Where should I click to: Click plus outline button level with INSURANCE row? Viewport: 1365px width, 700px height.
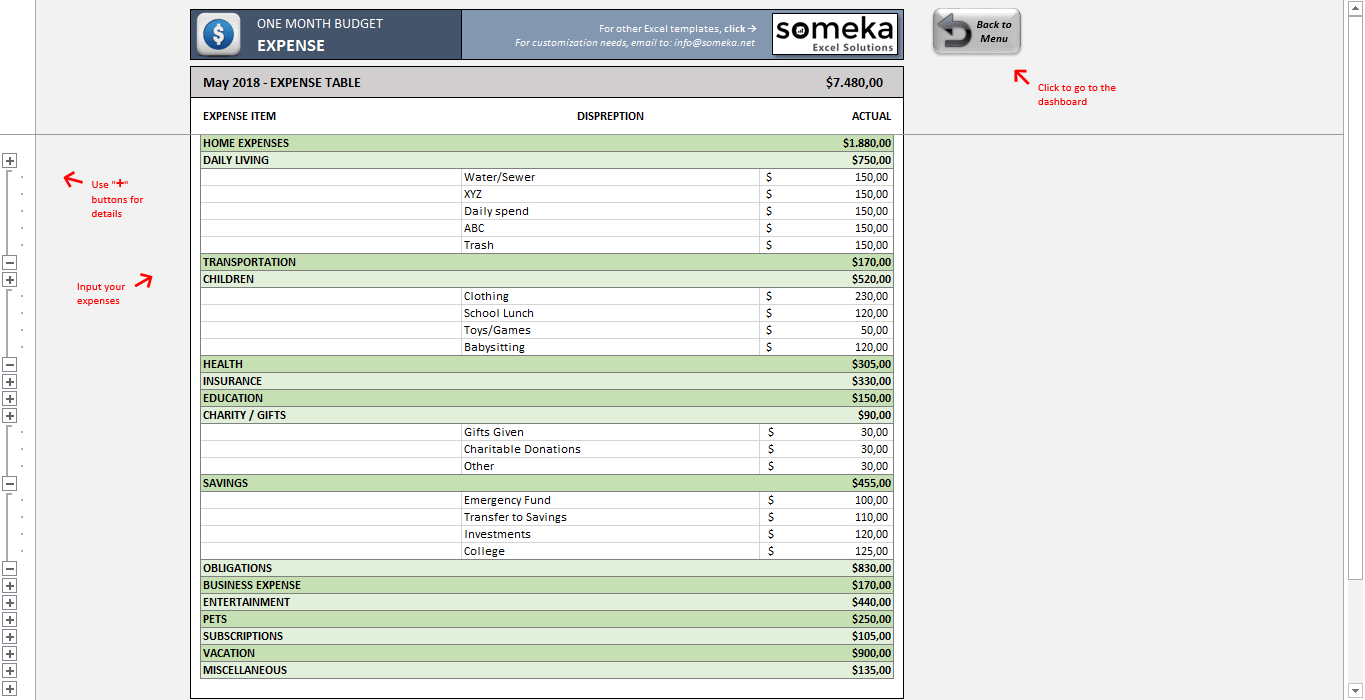tap(10, 381)
